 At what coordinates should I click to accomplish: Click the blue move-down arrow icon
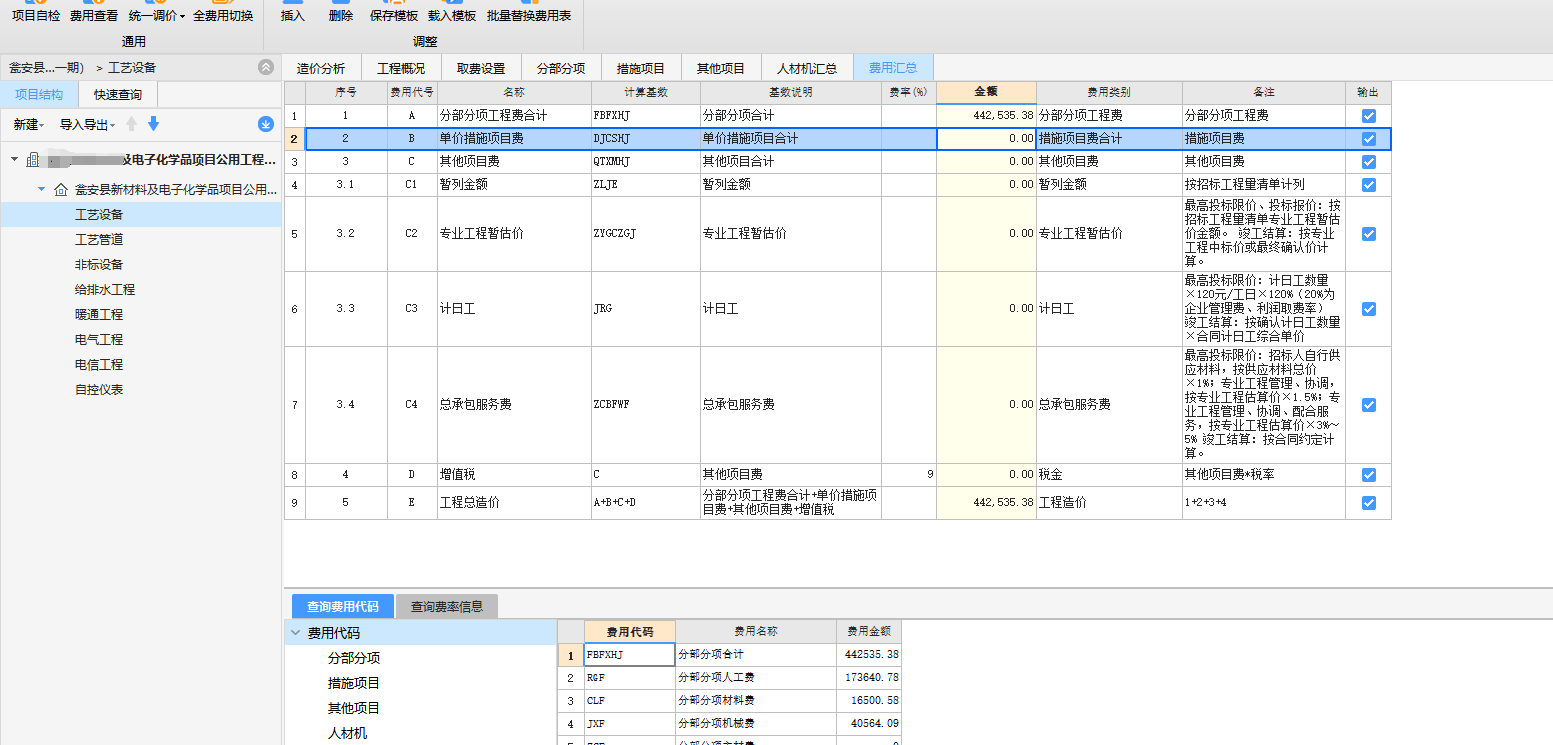click(153, 124)
